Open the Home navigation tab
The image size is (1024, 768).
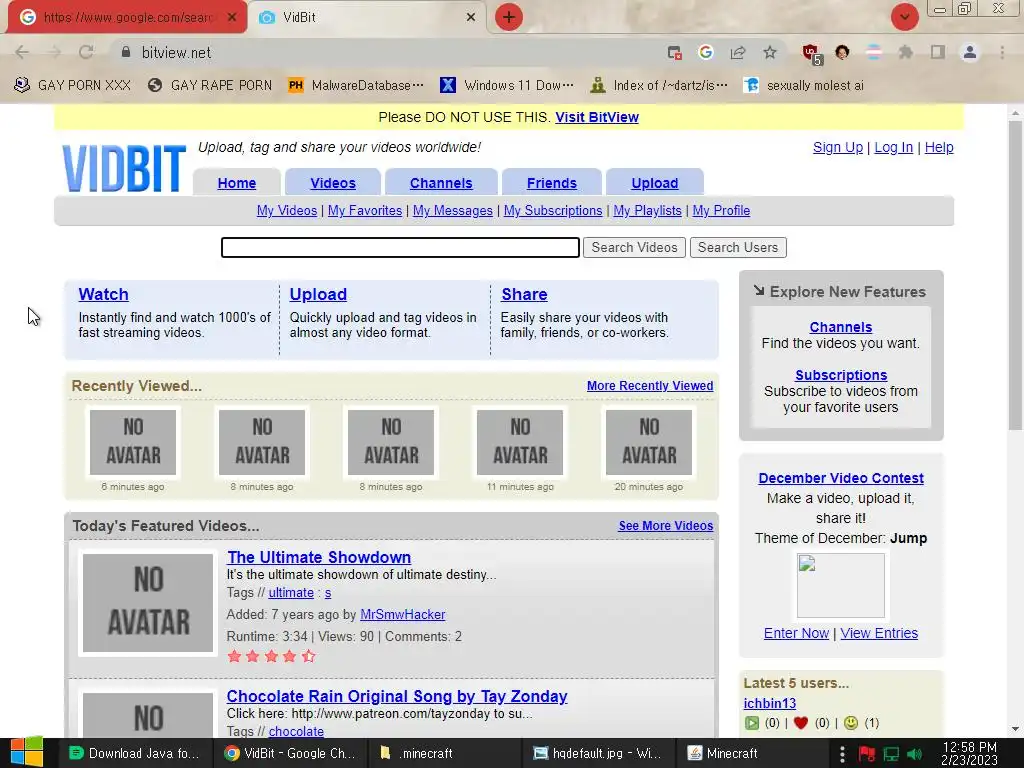pyautogui.click(x=236, y=184)
